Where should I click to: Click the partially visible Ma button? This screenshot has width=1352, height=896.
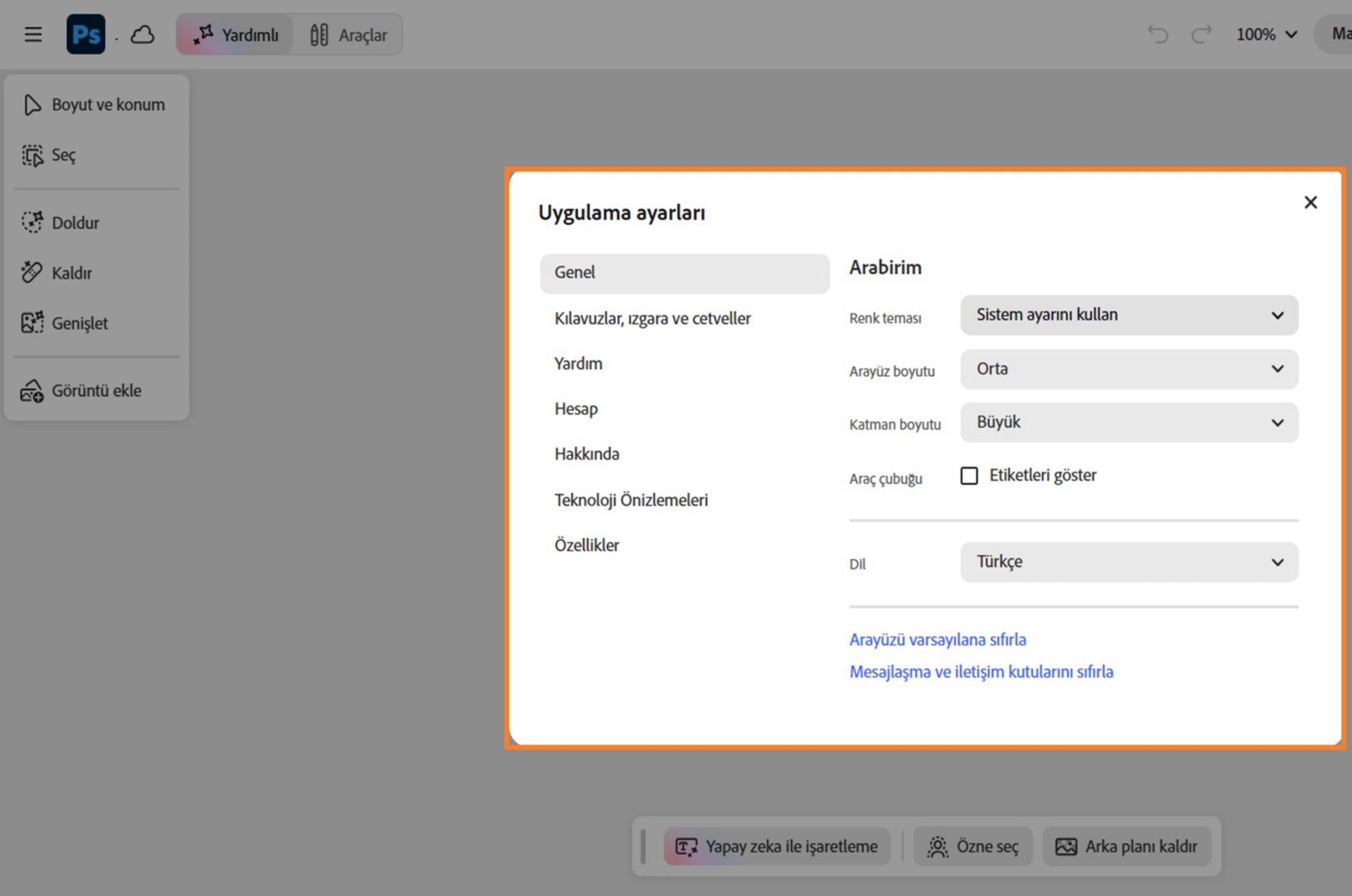(x=1334, y=34)
